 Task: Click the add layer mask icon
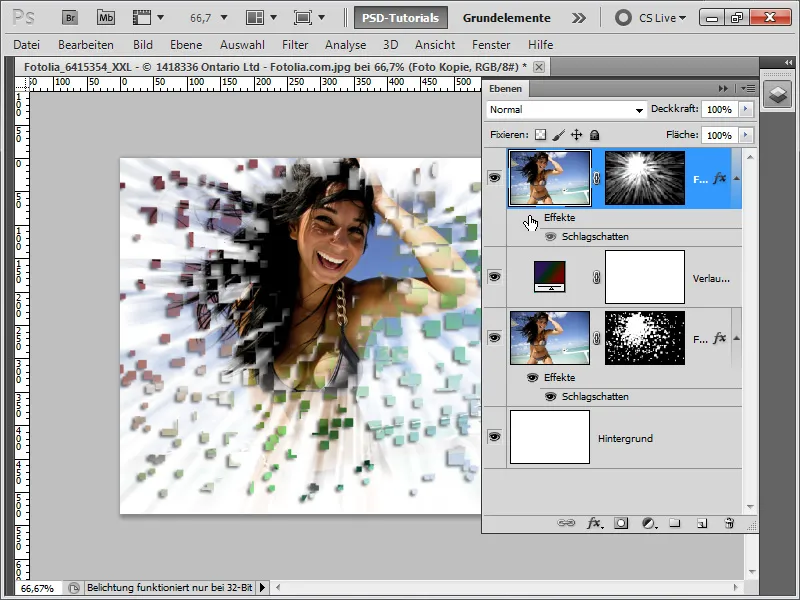pos(621,523)
